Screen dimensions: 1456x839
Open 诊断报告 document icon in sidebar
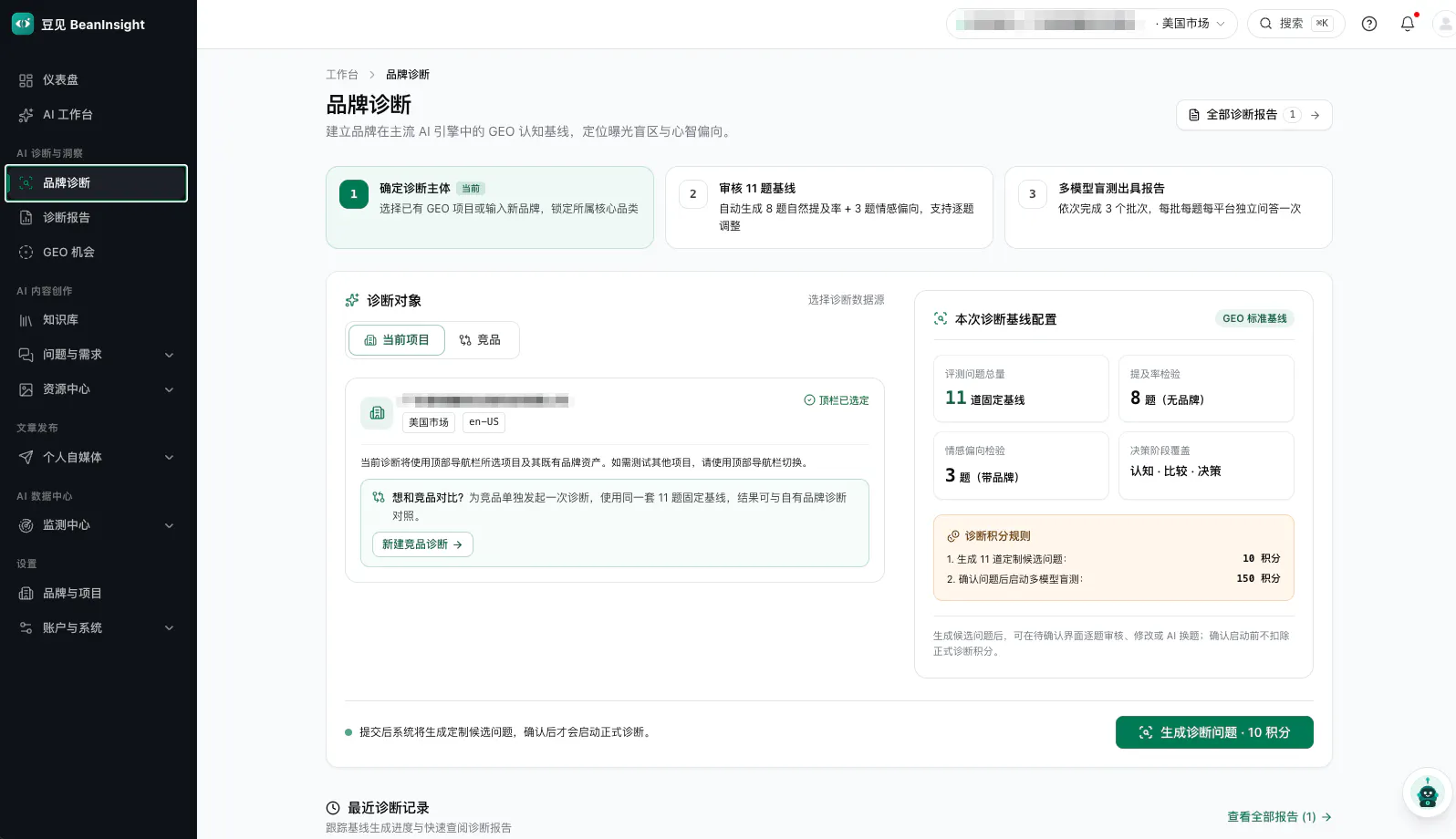(x=26, y=218)
